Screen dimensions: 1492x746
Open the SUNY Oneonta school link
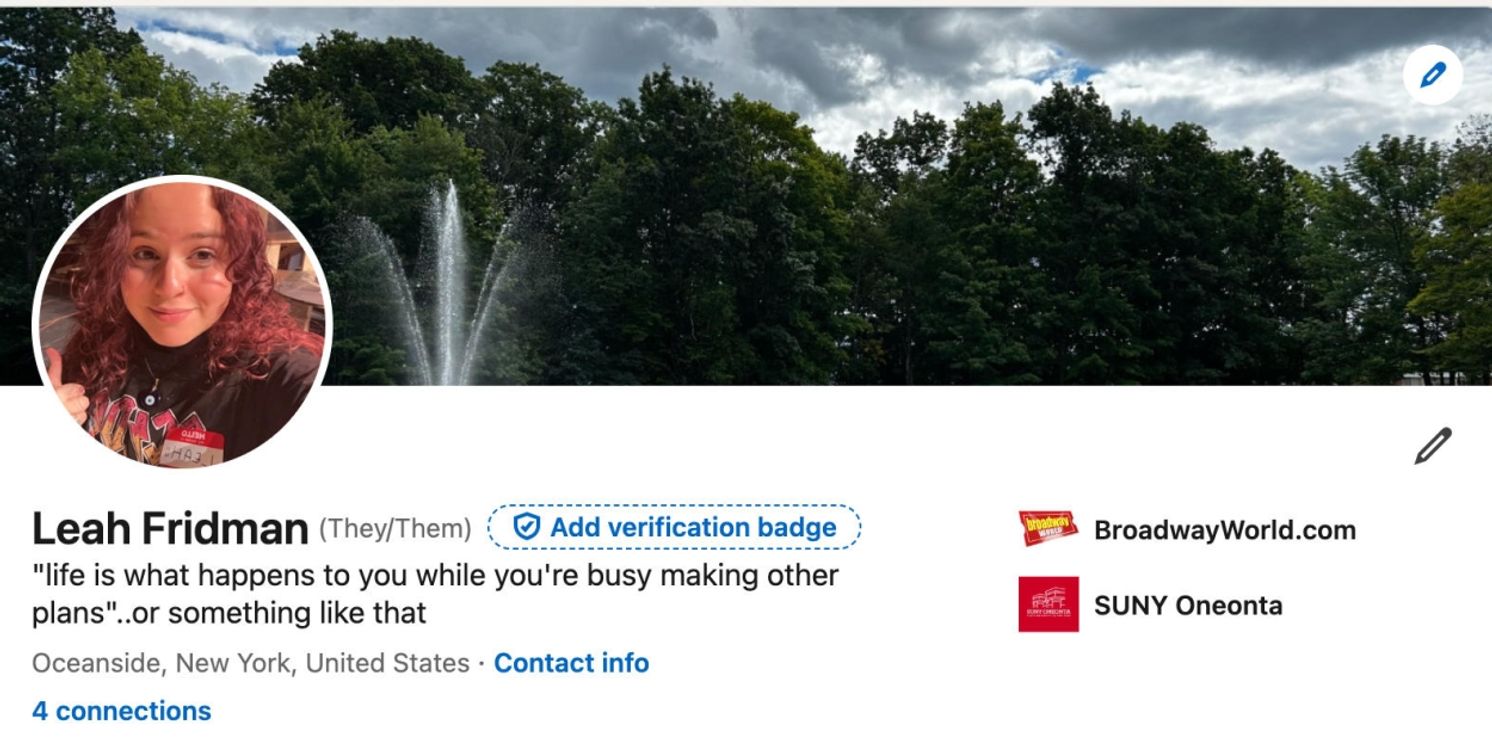(1188, 605)
